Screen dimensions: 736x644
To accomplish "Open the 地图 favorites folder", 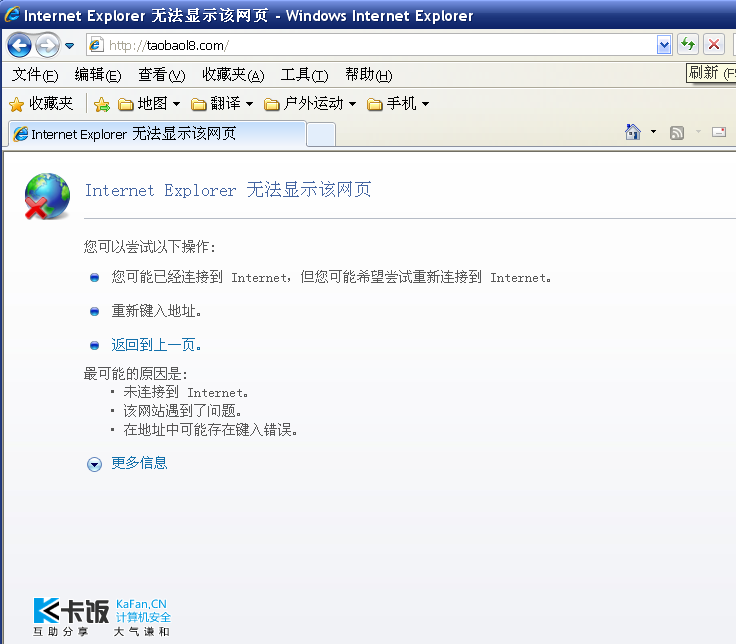I will [149, 104].
